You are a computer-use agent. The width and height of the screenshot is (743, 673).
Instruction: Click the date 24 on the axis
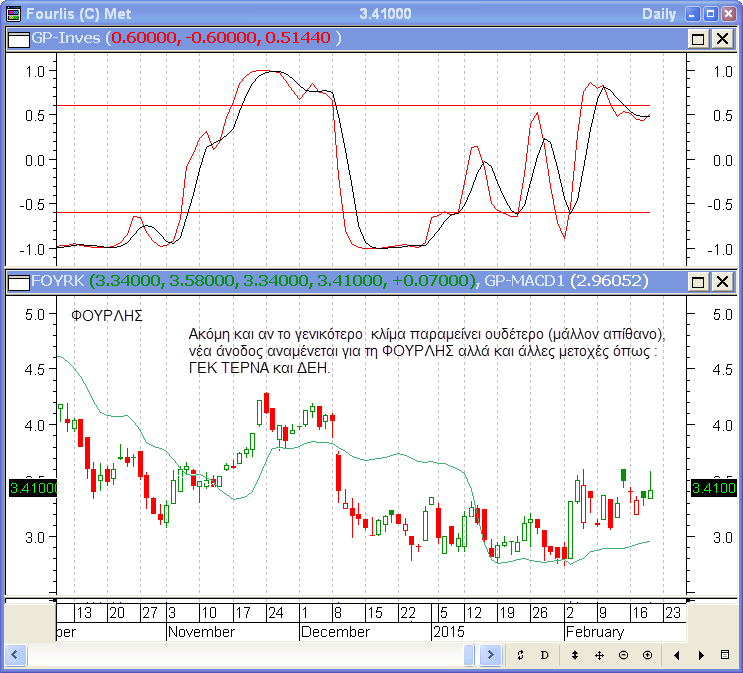276,613
